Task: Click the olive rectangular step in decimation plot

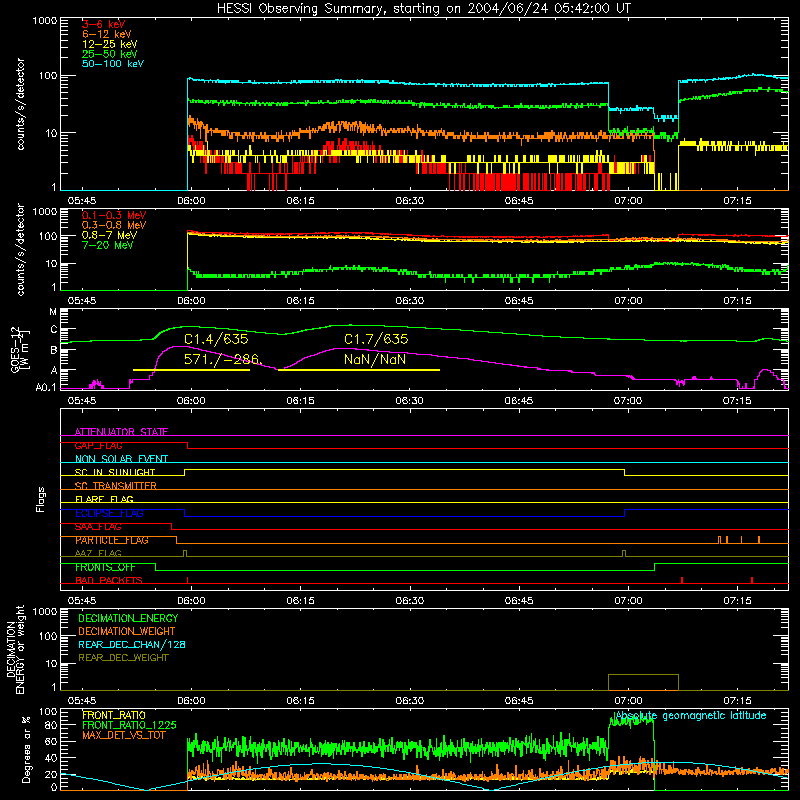Action: pyautogui.click(x=643, y=682)
